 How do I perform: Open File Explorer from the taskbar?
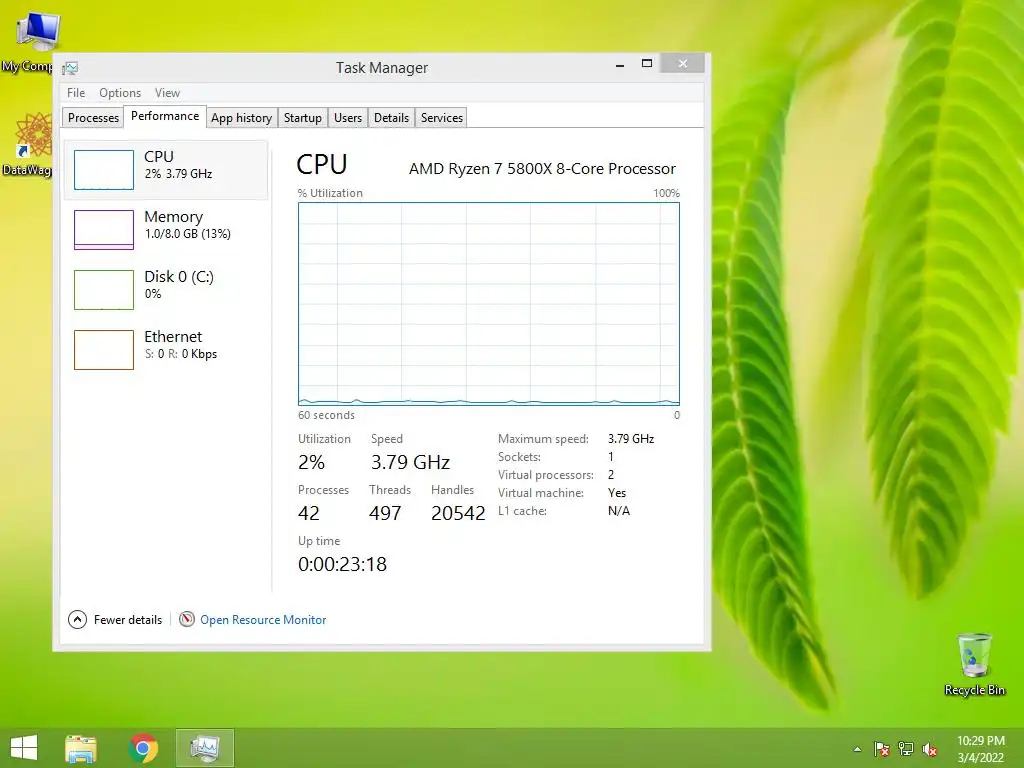[x=81, y=748]
